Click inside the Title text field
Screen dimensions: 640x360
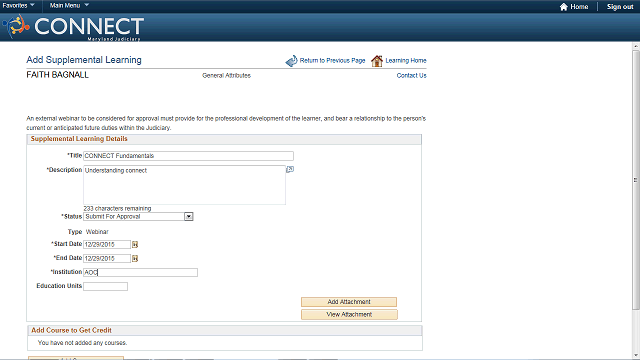188,156
